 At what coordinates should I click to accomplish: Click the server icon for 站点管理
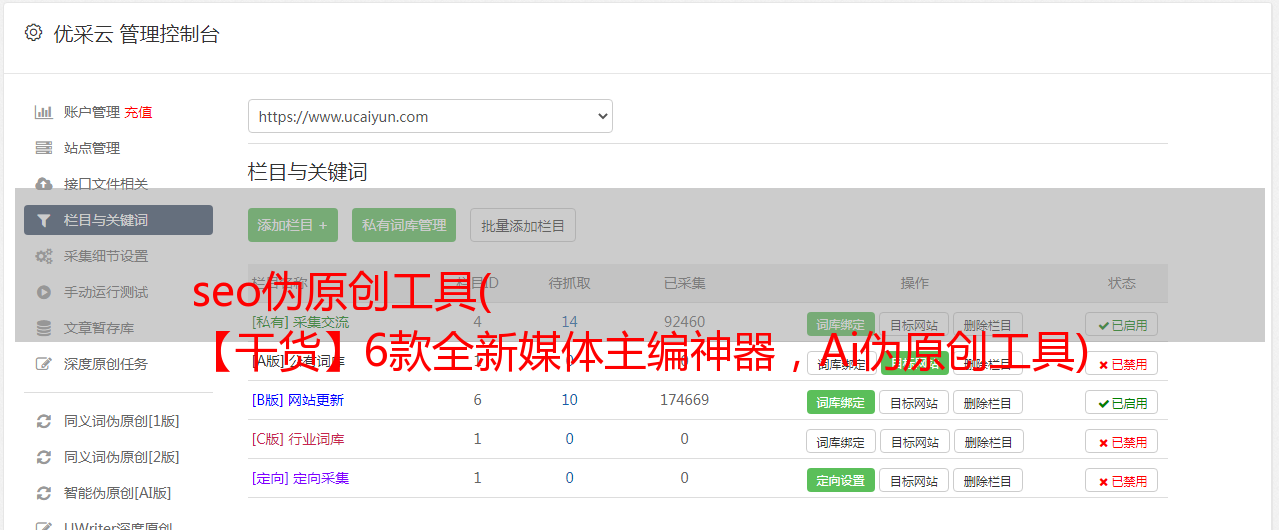(44, 148)
